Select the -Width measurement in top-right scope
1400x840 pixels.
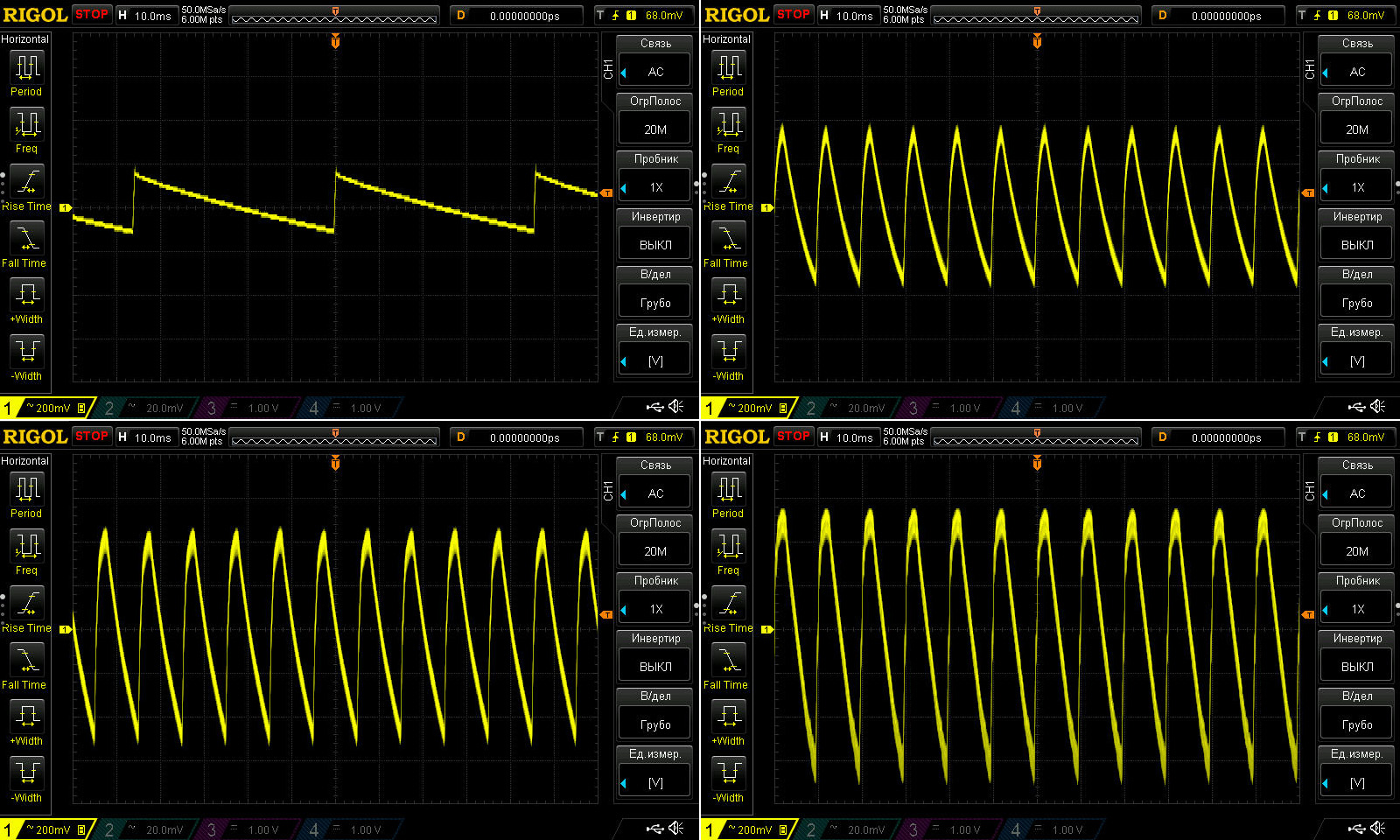(729, 352)
